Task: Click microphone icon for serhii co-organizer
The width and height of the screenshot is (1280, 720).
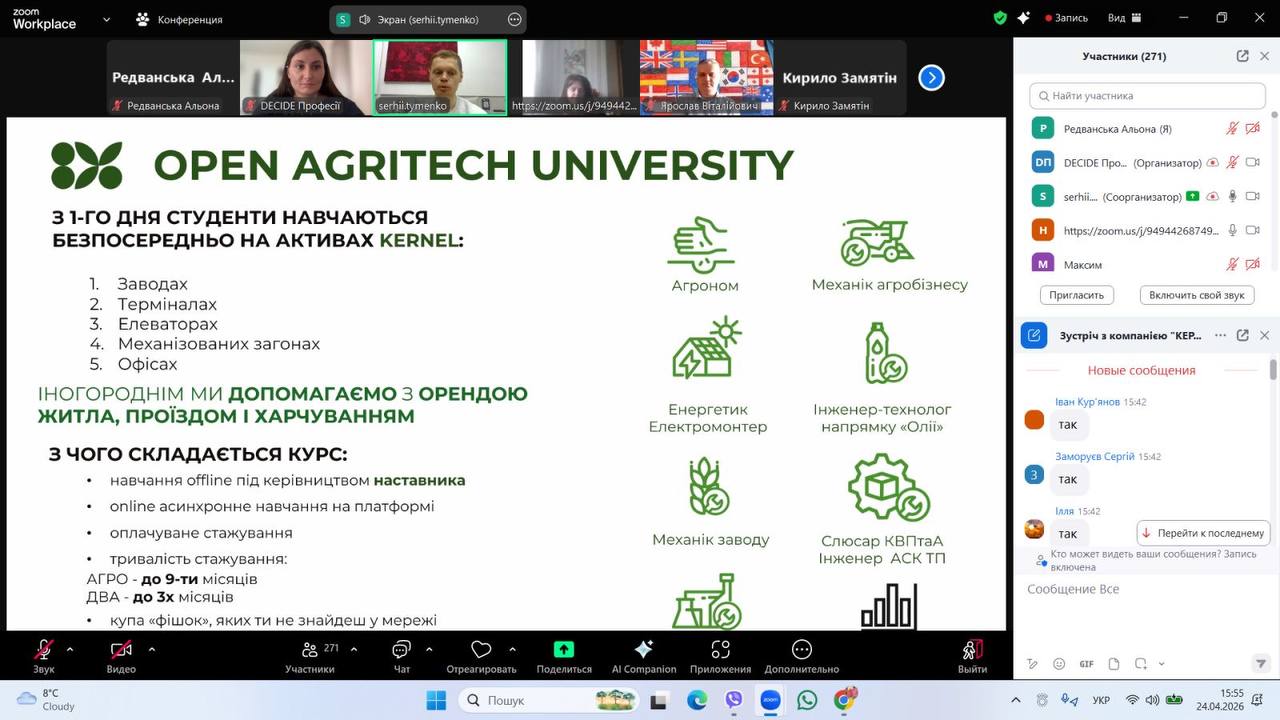Action: pyautogui.click(x=1233, y=197)
